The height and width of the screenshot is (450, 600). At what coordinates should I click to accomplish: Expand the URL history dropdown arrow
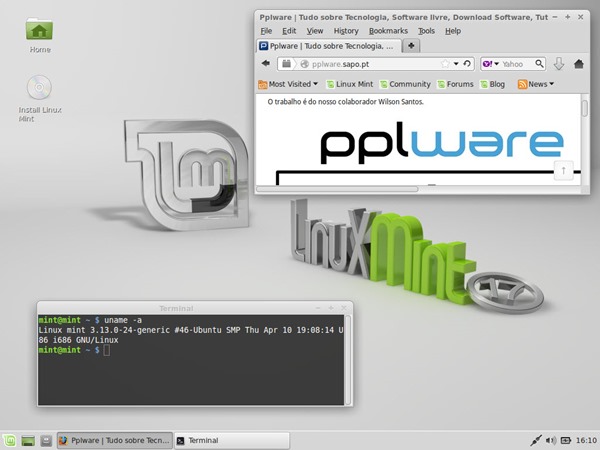456,64
